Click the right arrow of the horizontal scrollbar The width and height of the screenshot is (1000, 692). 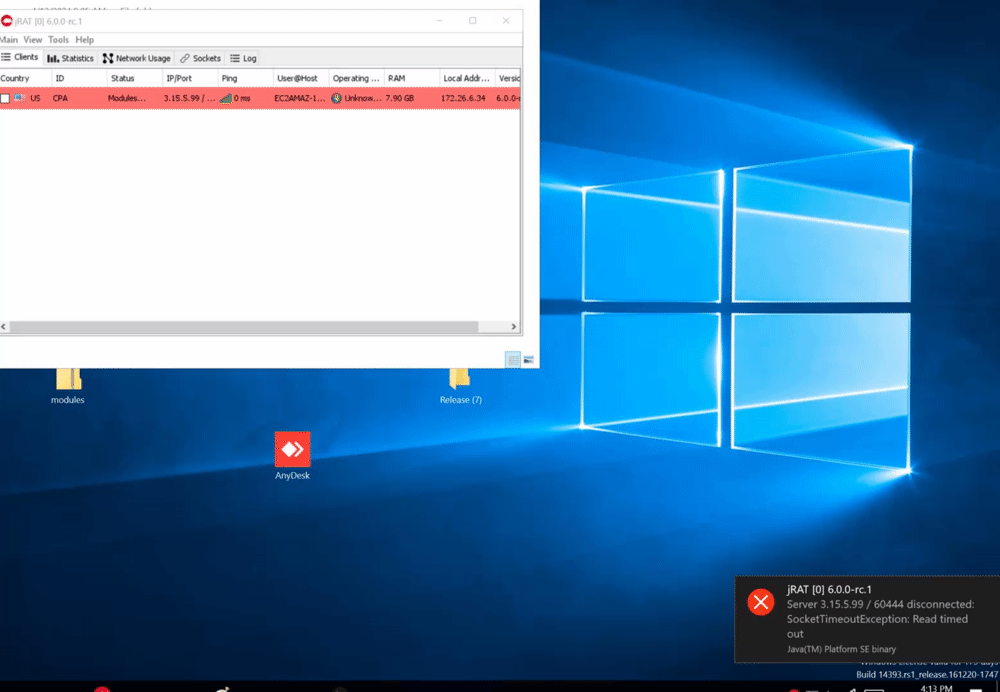tap(514, 327)
